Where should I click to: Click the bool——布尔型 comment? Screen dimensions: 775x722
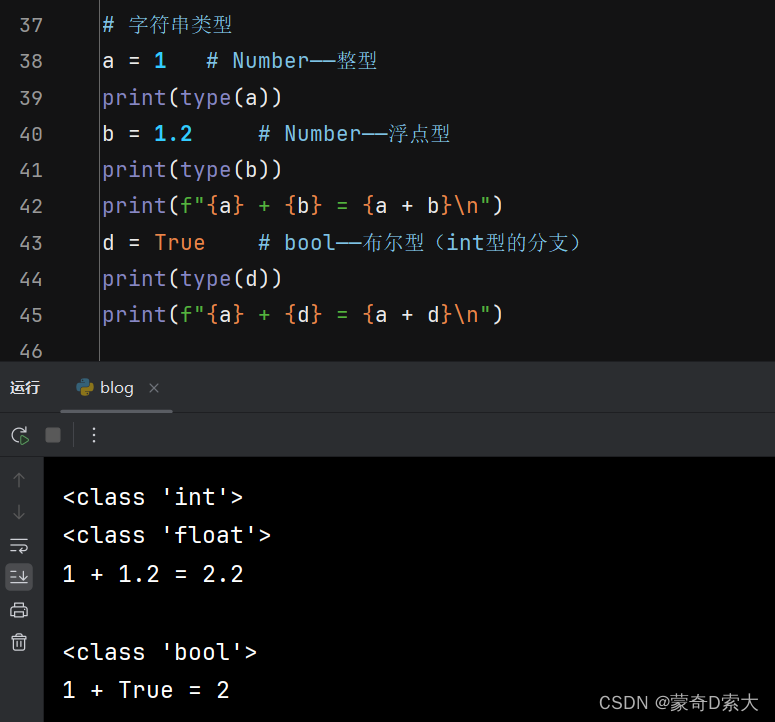click(419, 243)
